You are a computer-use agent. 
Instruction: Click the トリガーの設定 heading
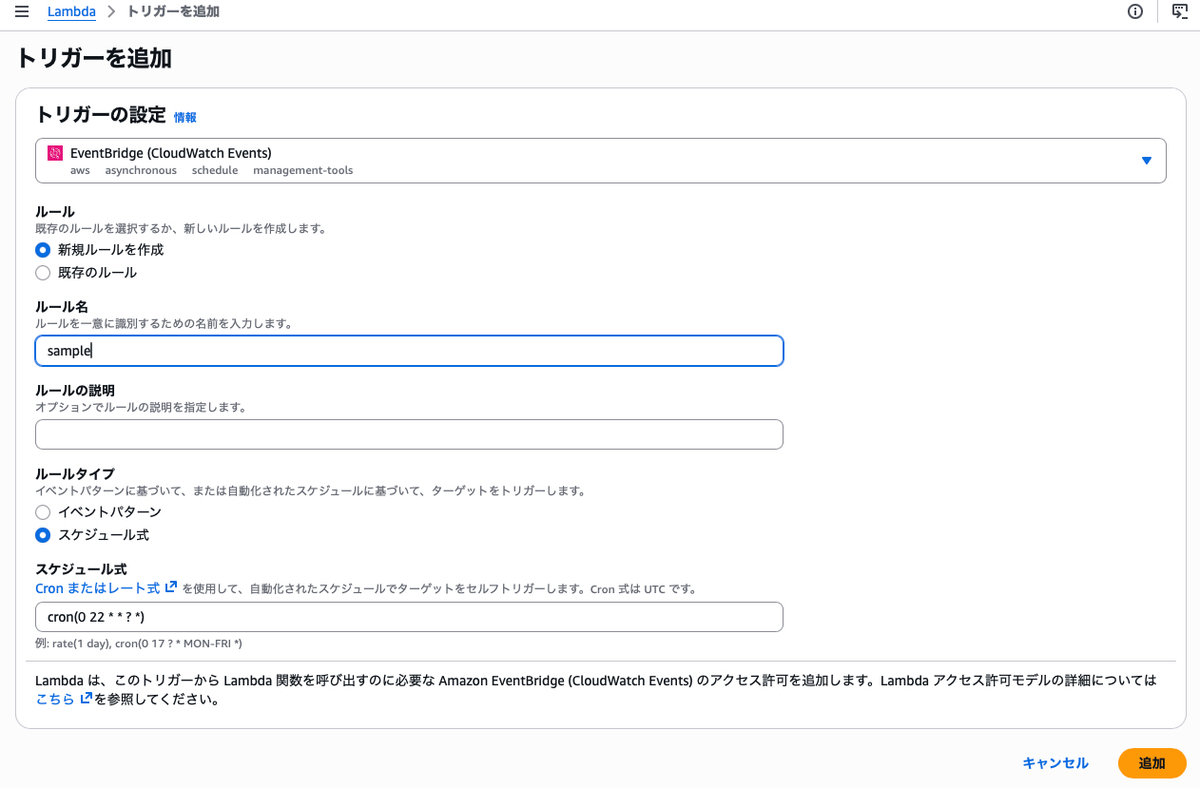[x=100, y=115]
